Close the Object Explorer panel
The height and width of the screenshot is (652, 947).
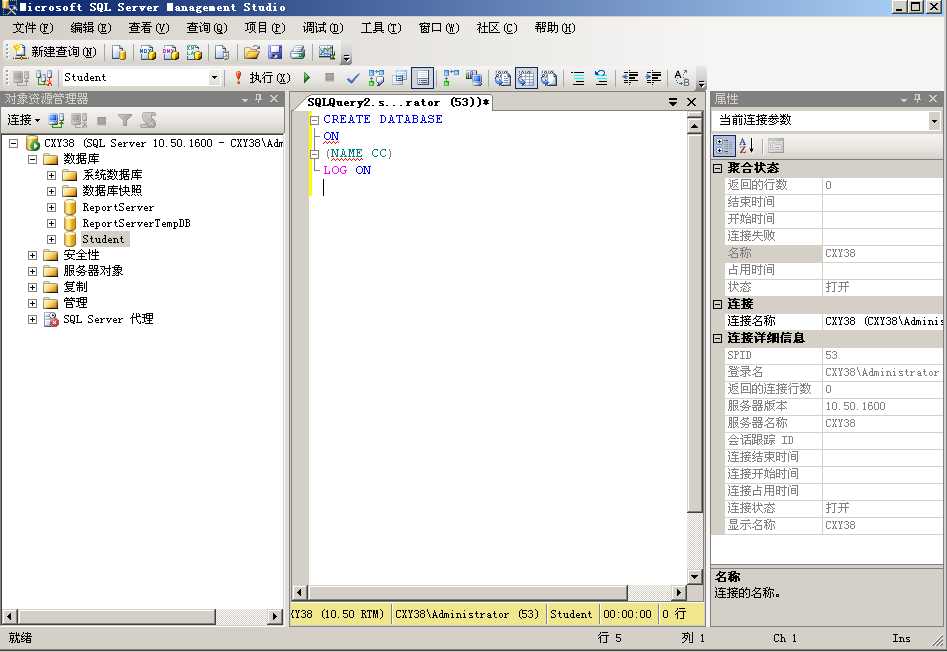274,98
